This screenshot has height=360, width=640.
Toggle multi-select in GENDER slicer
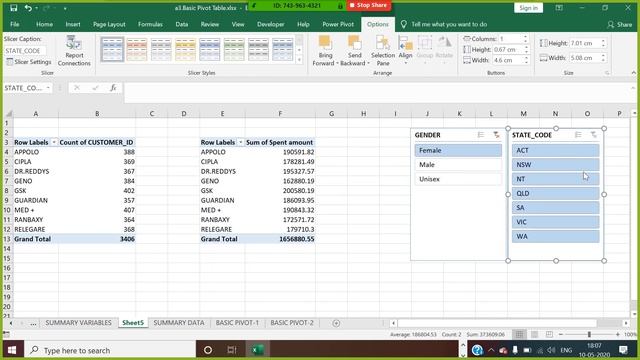481,135
